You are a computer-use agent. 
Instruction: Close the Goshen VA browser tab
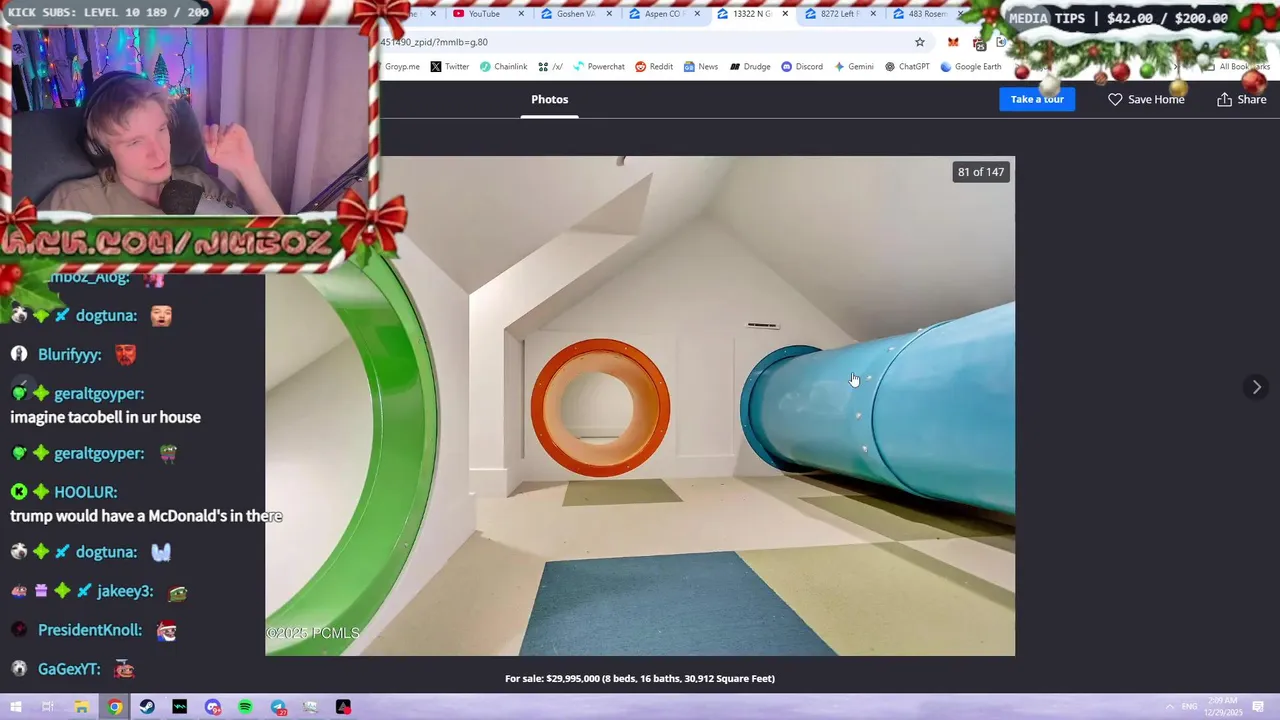pos(609,14)
